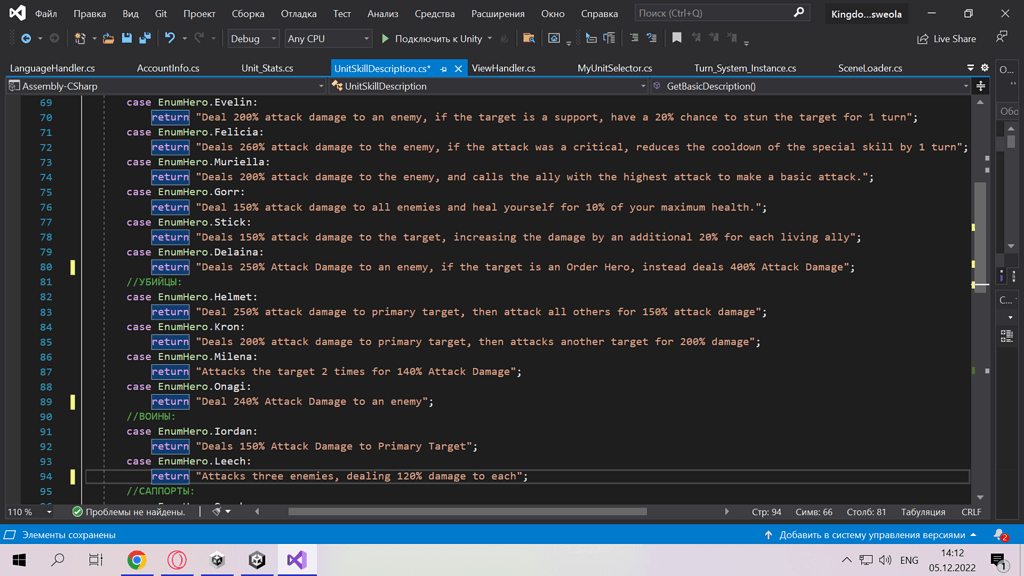1024x576 pixels.
Task: Open the Git menu
Action: click(x=161, y=13)
